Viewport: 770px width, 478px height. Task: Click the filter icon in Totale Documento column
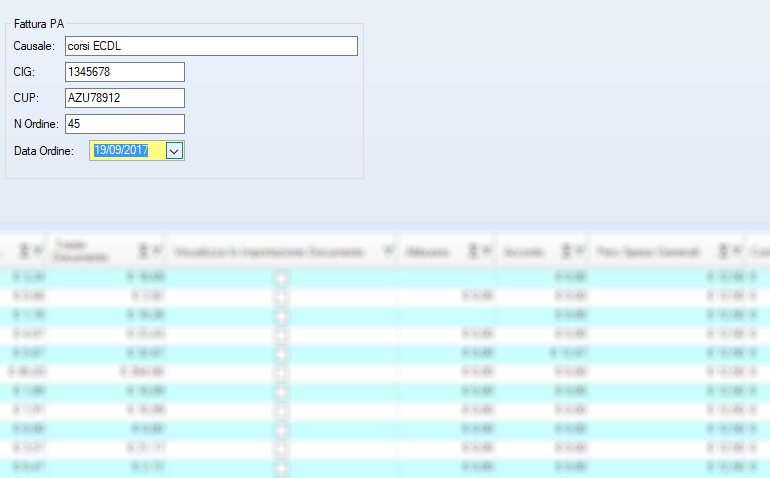[155, 251]
